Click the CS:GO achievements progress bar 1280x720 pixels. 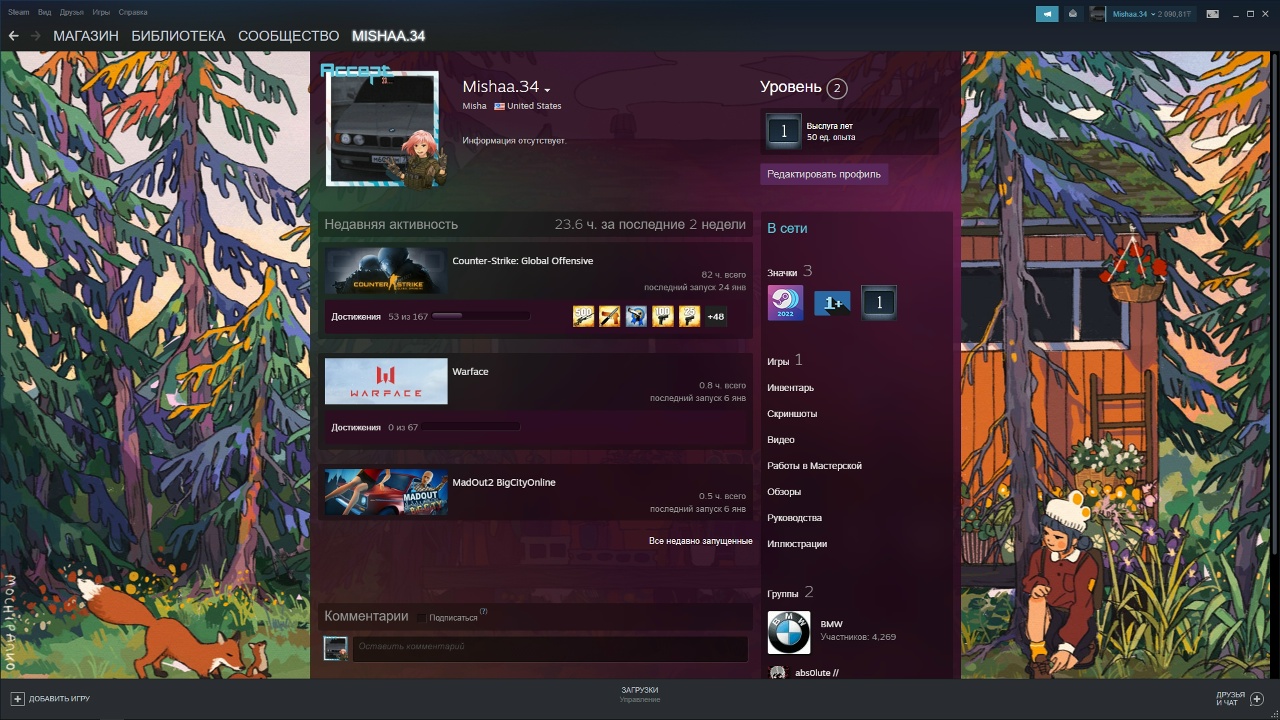coord(481,316)
